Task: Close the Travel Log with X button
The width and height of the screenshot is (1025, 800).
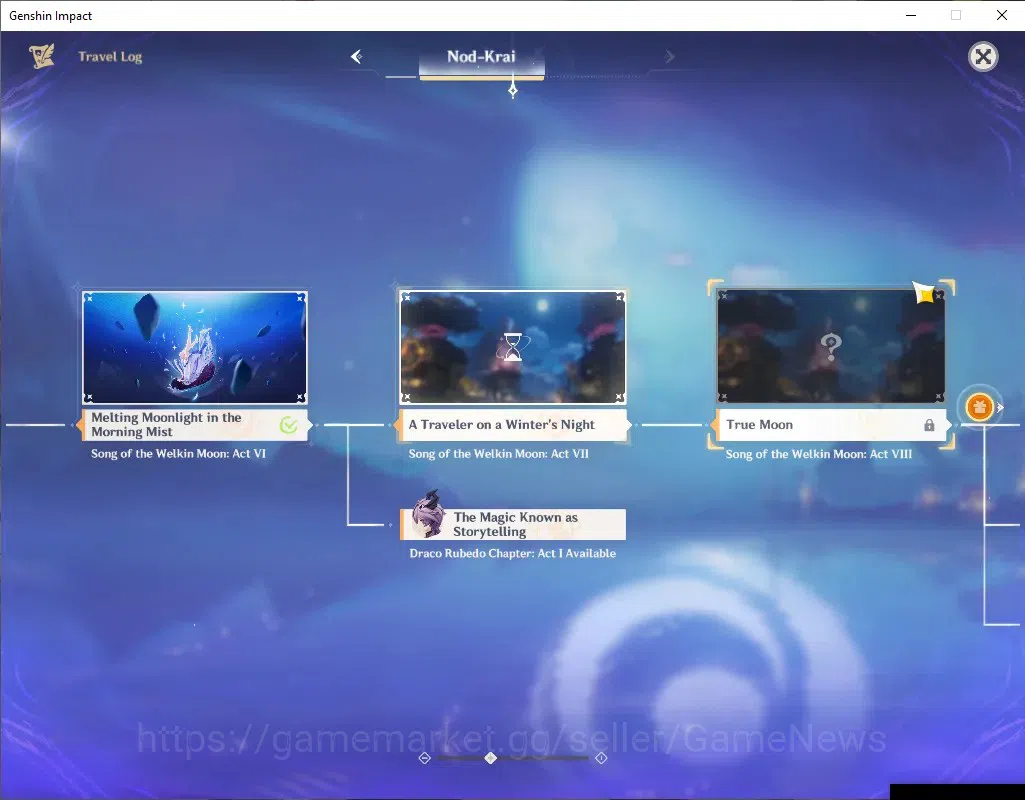Action: tap(983, 57)
